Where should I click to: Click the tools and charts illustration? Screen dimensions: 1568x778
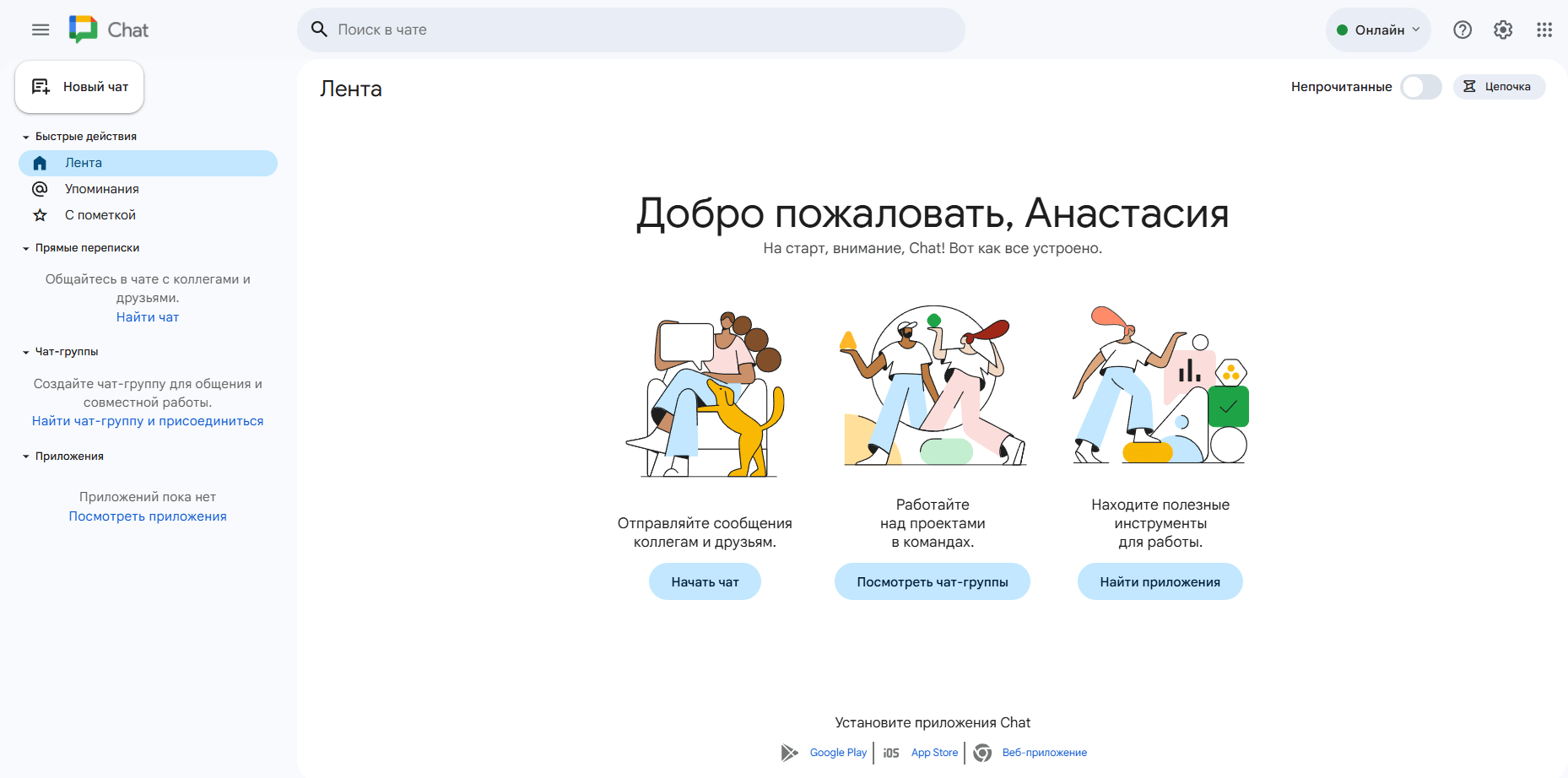point(1160,385)
